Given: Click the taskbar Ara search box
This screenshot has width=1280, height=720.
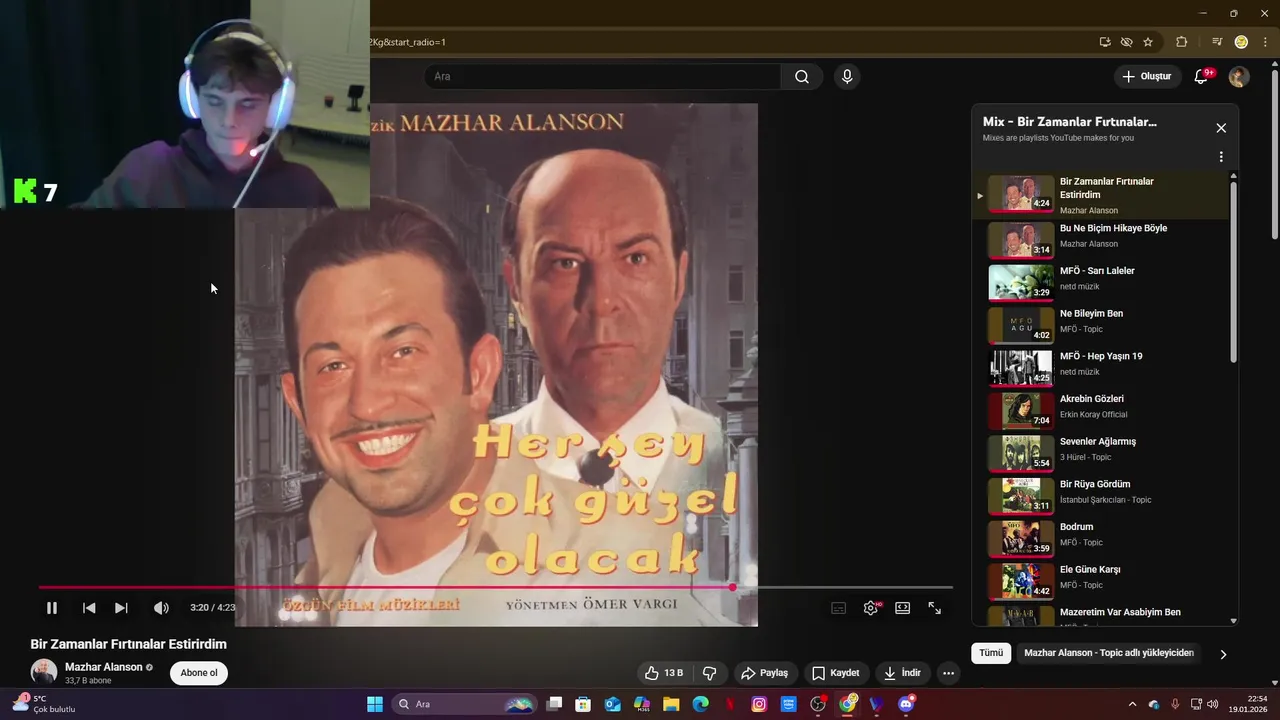Looking at the screenshot, I should point(465,704).
